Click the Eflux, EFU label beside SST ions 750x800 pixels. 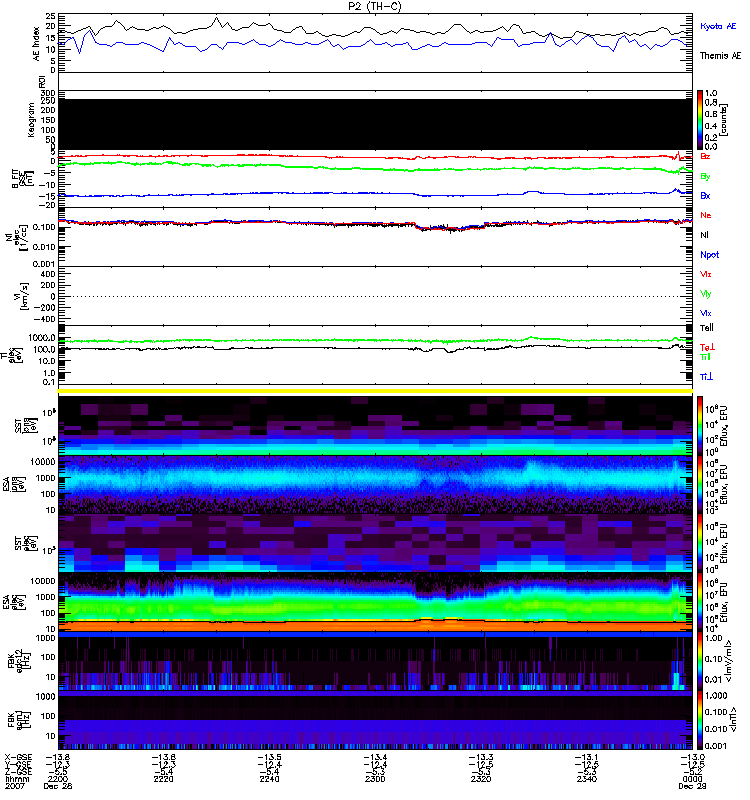723,425
